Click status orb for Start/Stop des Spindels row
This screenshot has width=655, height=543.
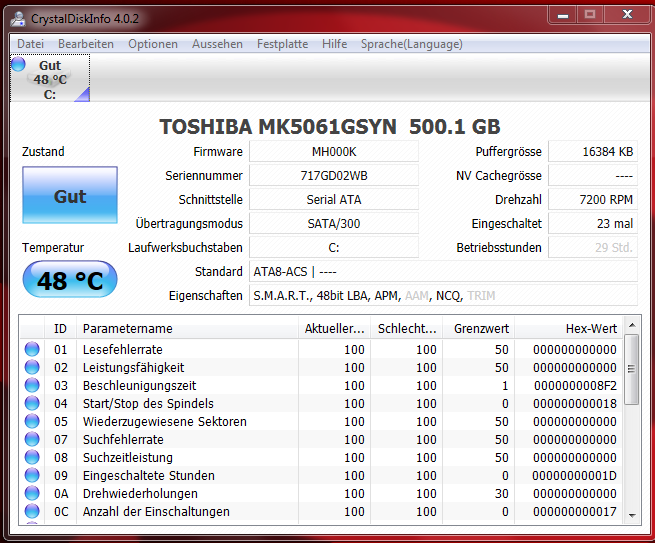click(32, 403)
